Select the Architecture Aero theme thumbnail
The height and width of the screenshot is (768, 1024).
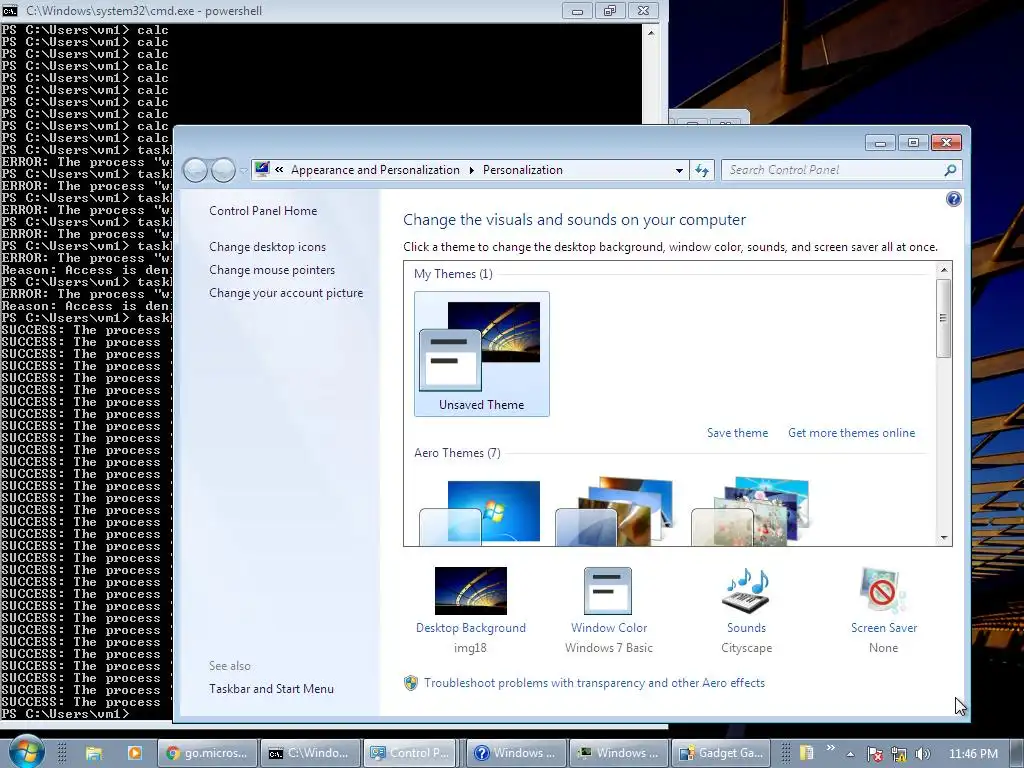click(614, 512)
